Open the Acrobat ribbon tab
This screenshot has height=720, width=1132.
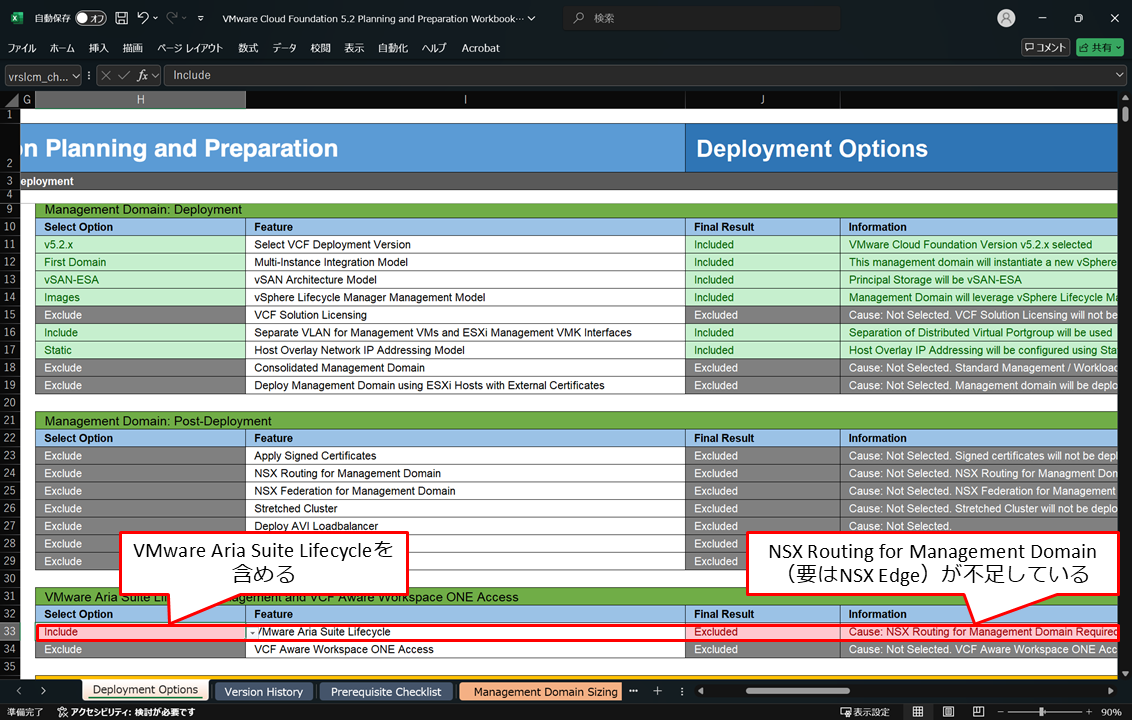(481, 48)
